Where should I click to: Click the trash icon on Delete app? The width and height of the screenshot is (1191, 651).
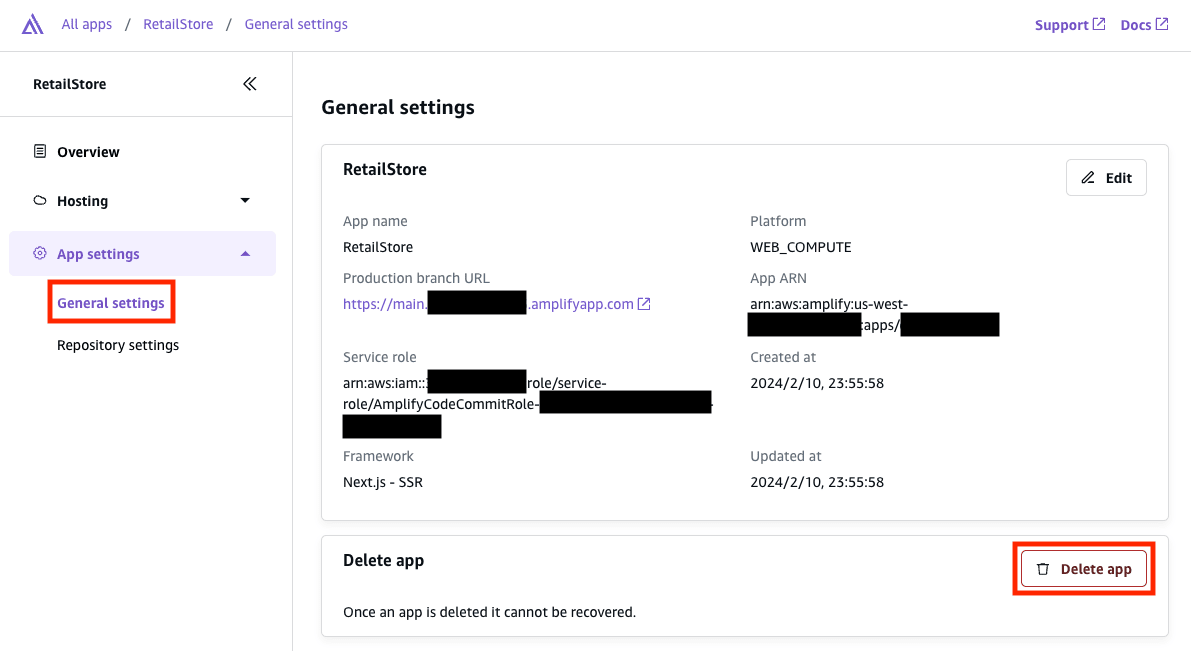(1043, 569)
